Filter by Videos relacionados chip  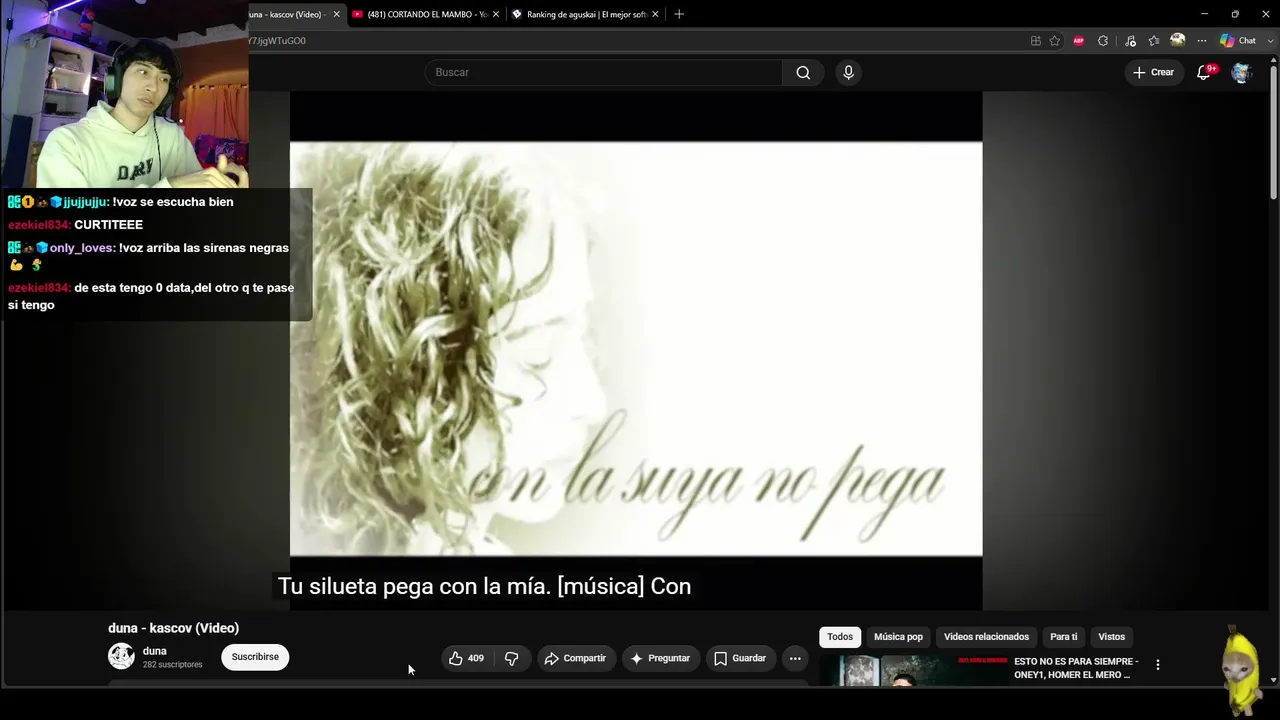(x=986, y=637)
